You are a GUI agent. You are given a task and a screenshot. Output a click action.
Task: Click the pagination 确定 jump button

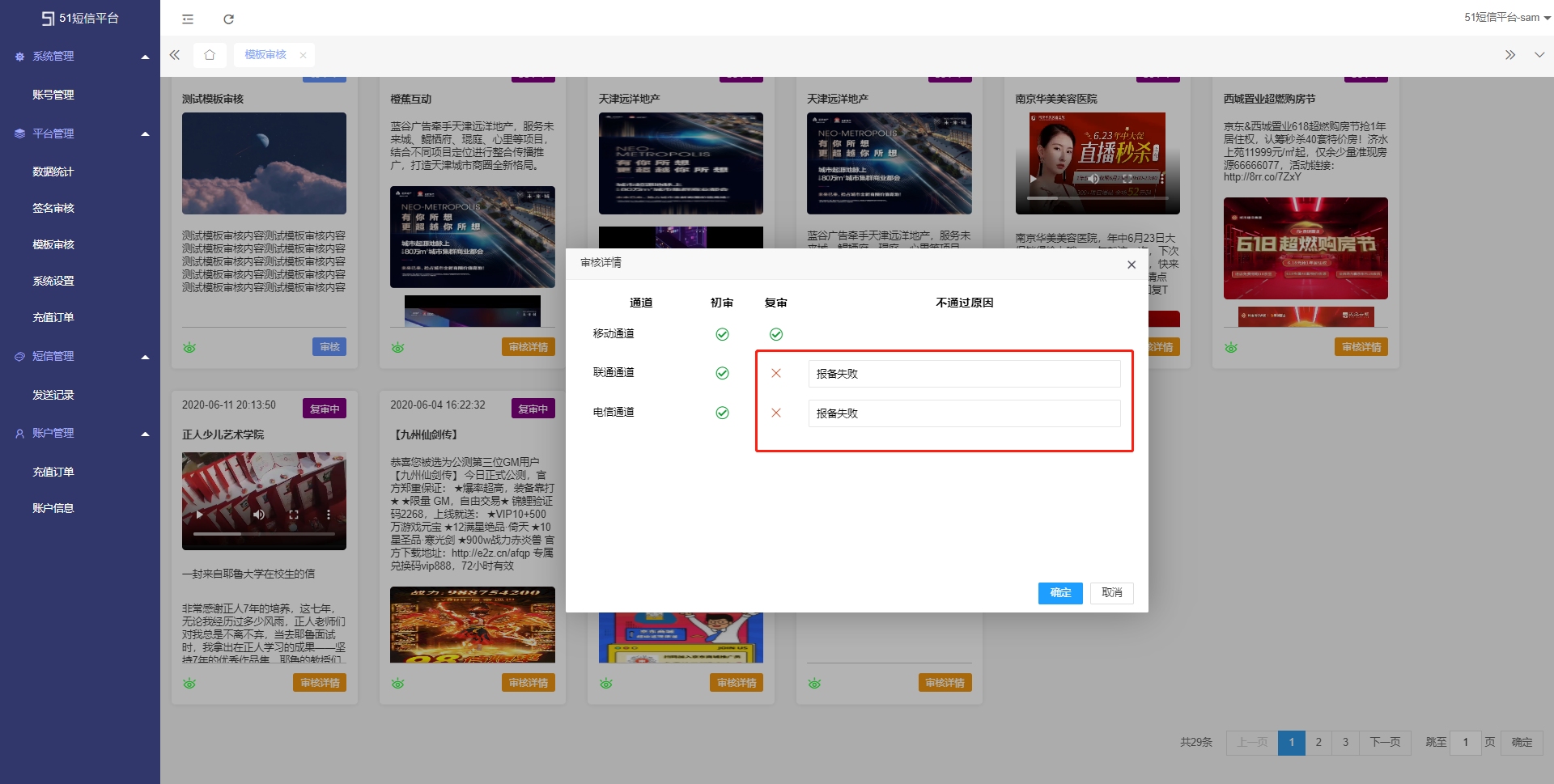(x=1522, y=742)
